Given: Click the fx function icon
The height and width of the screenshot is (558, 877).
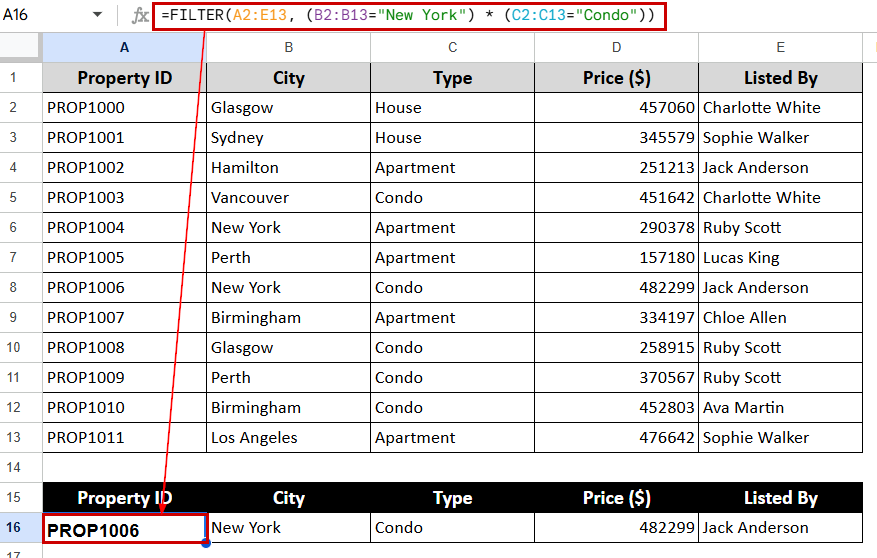Looking at the screenshot, I should tap(140, 15).
